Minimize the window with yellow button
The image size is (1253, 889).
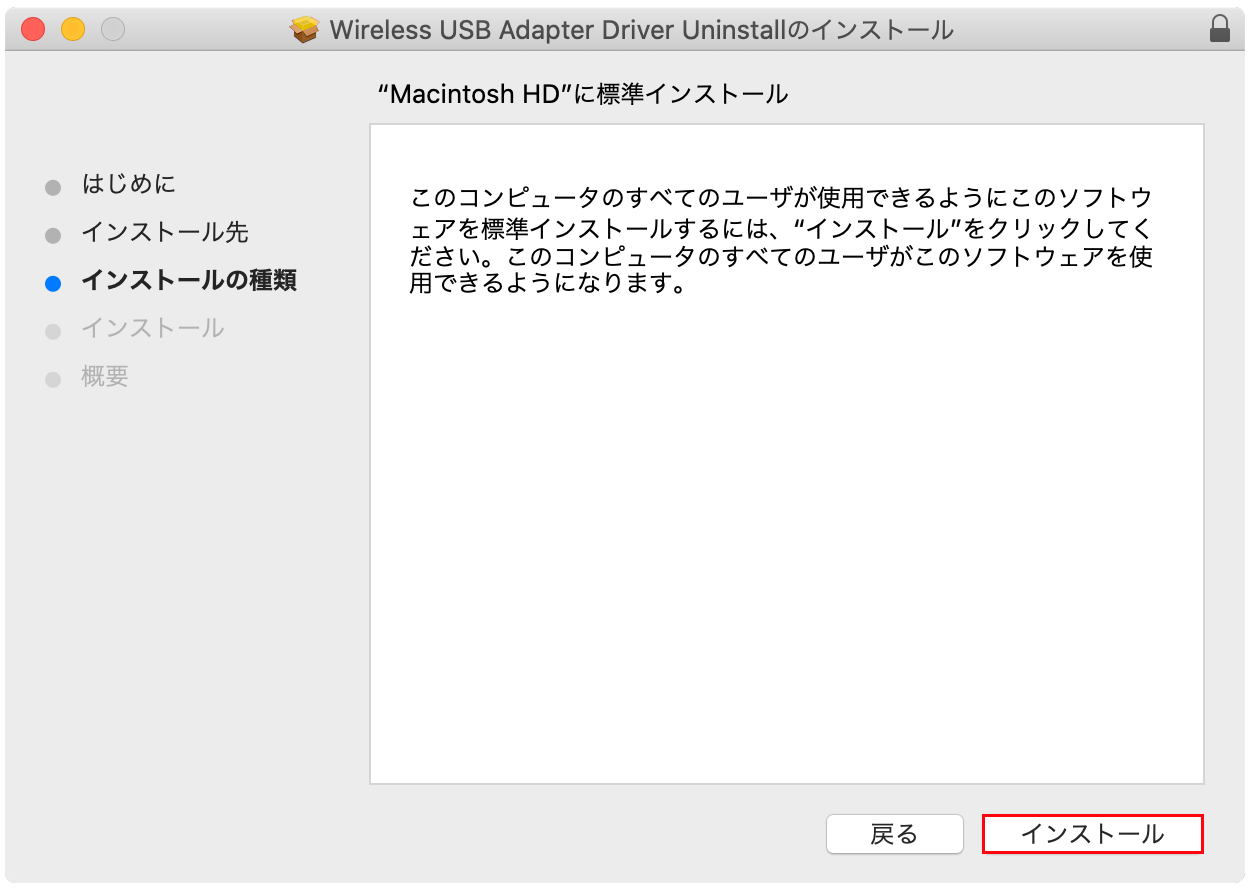(73, 29)
